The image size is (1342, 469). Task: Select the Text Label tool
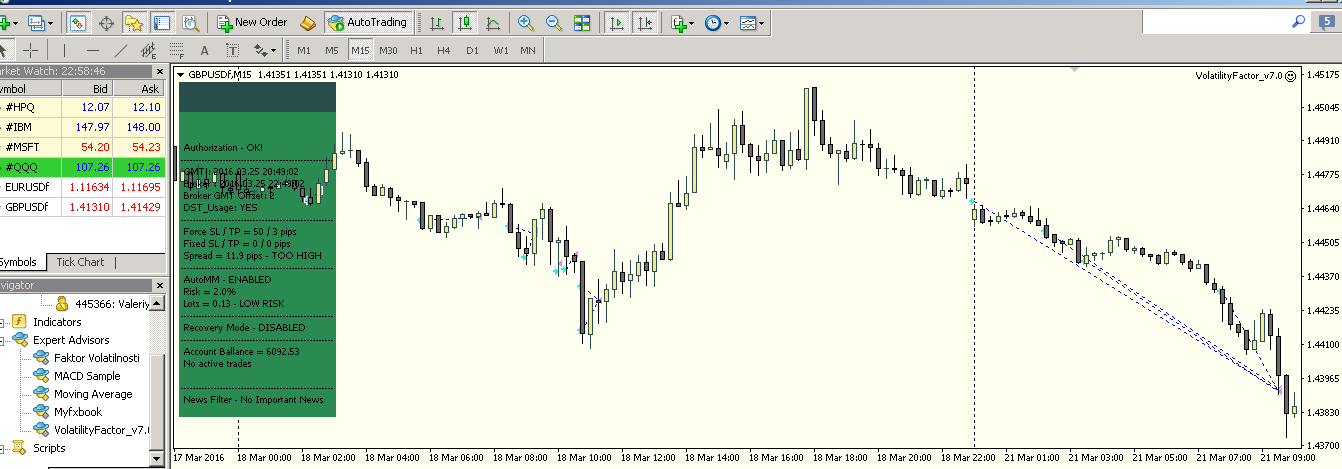click(x=233, y=50)
